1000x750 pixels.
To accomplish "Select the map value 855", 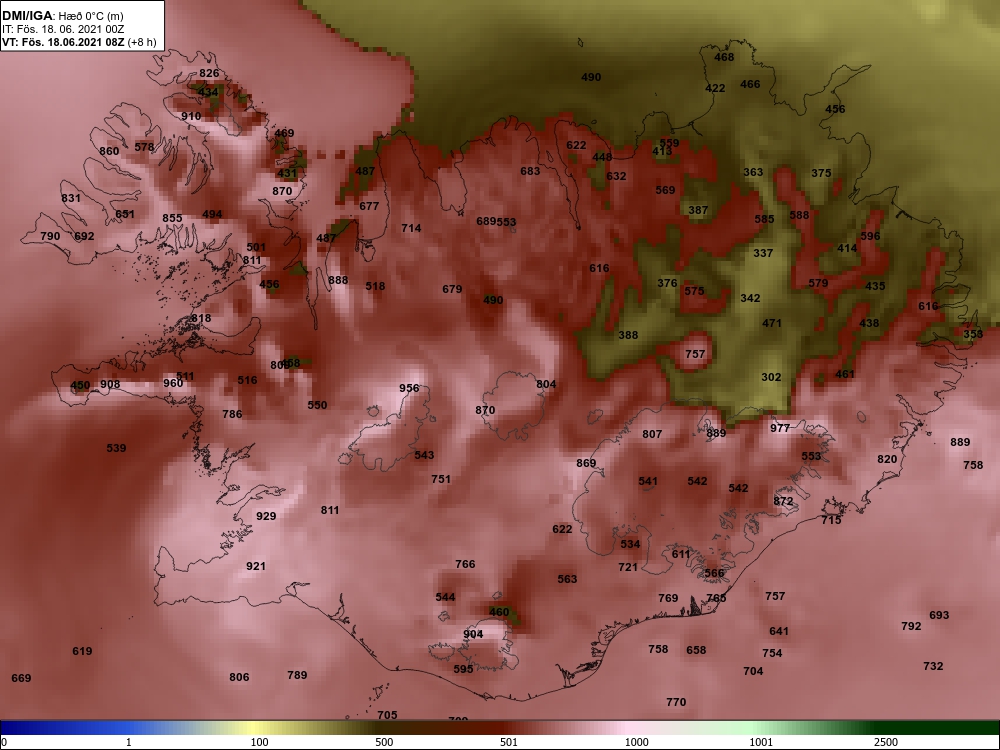I will tap(172, 218).
